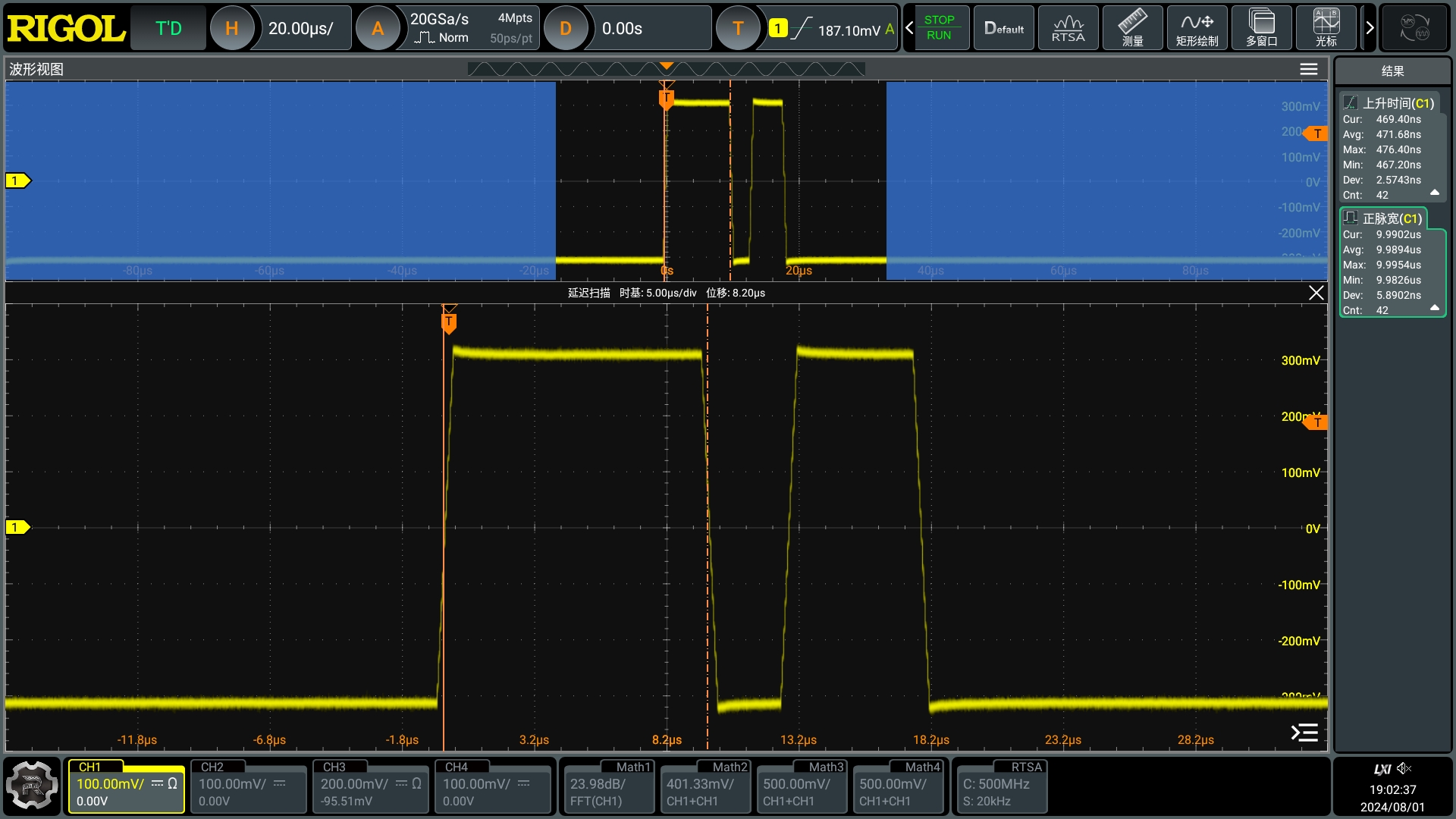Collapse the 上升时间(C1) measurement result

point(1436,193)
